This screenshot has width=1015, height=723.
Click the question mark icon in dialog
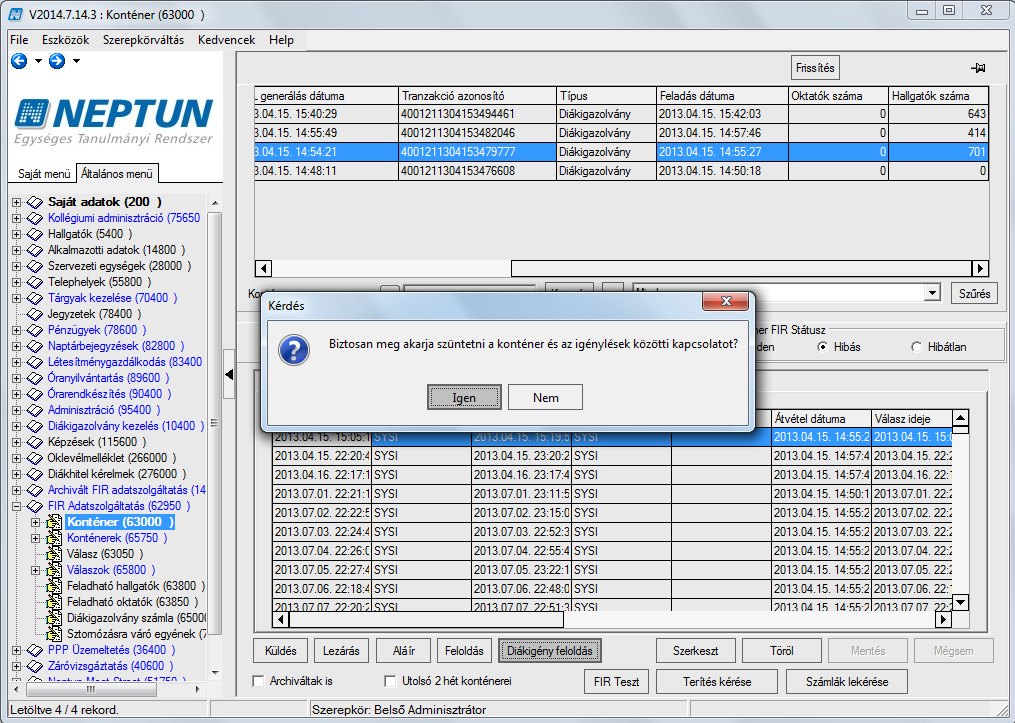294,350
